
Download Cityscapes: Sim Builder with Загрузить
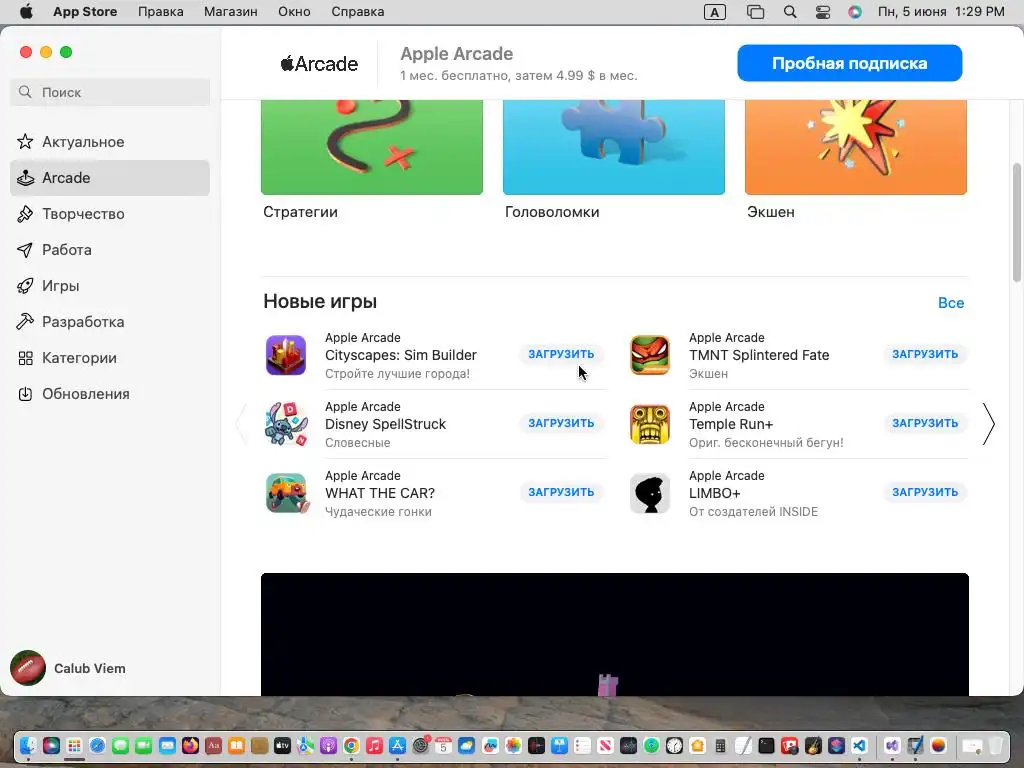click(x=561, y=354)
